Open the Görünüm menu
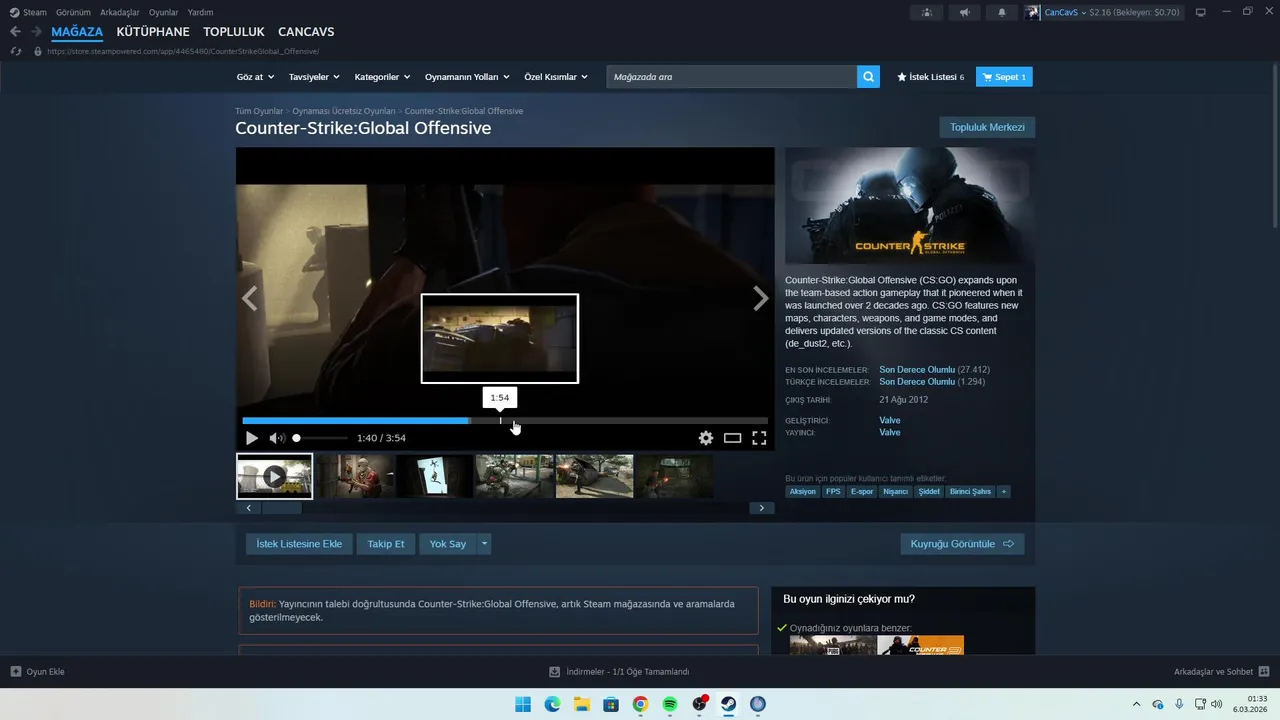 pos(73,12)
